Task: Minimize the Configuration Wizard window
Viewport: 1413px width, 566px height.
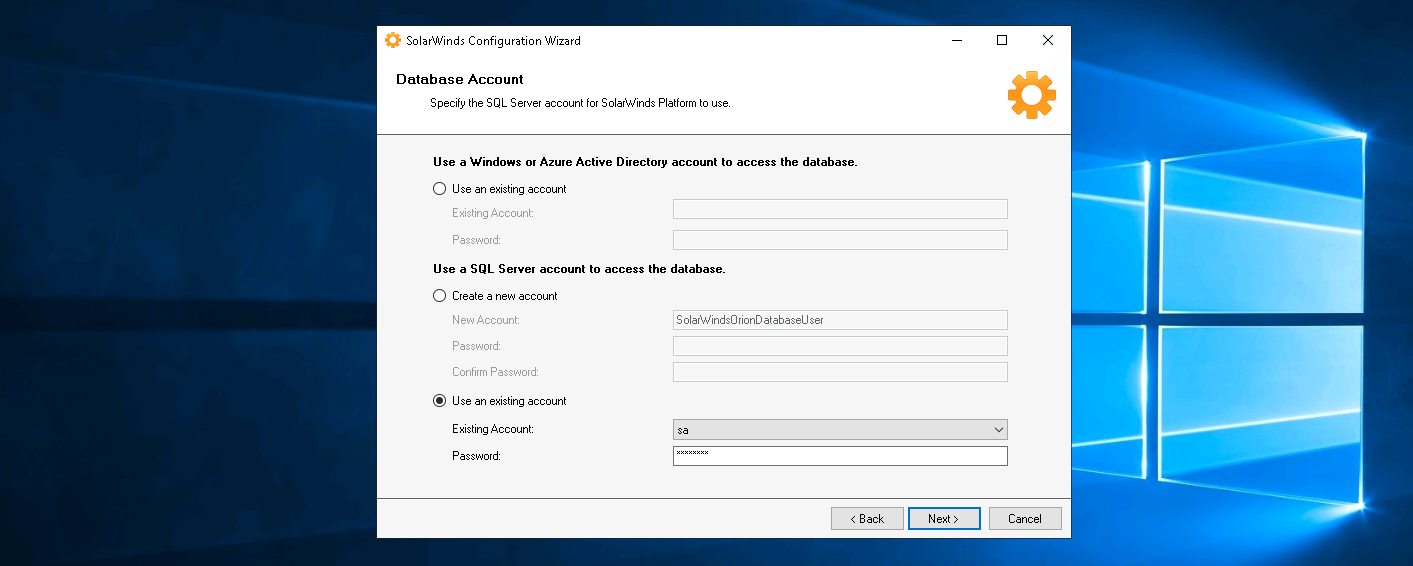Action: (x=956, y=41)
